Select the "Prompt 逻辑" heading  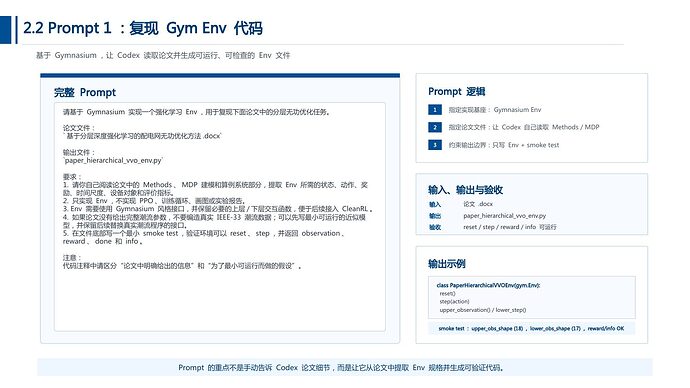coord(457,92)
